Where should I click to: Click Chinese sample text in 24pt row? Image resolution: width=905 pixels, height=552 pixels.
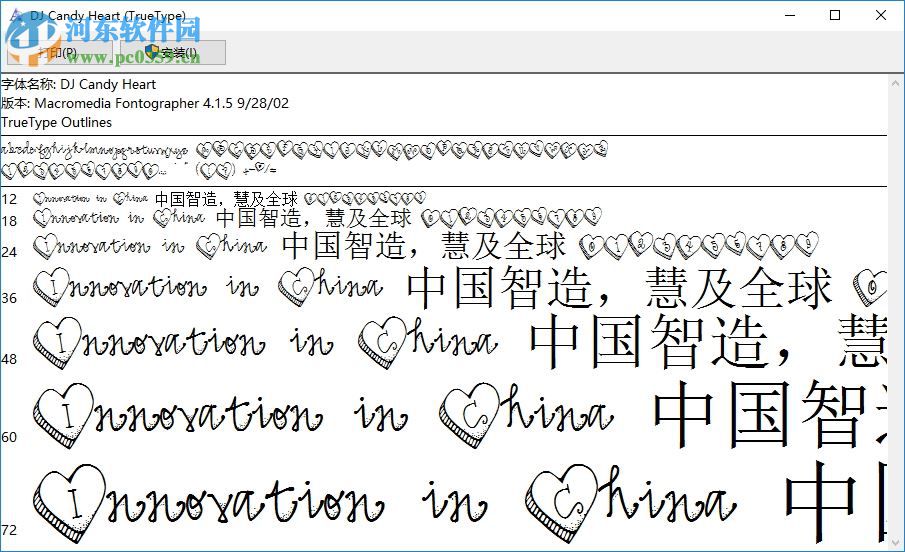click(424, 245)
